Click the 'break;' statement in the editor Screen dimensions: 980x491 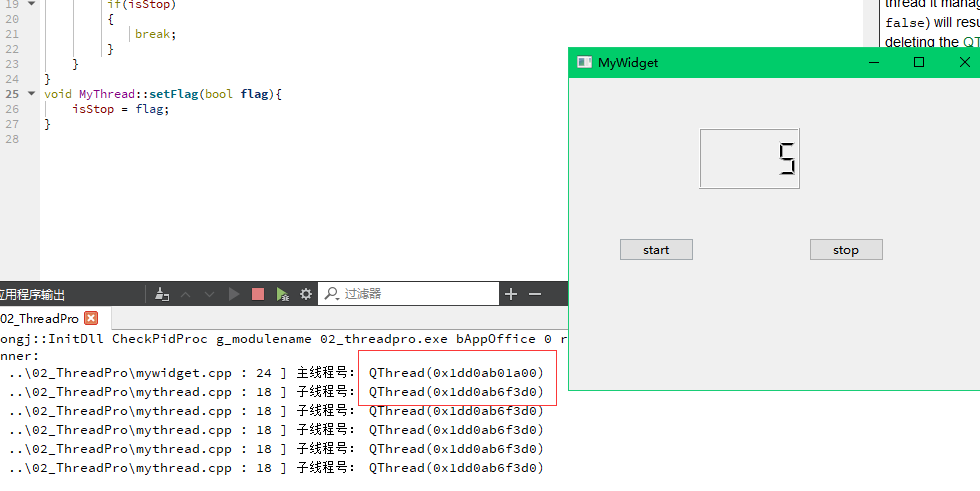point(156,34)
